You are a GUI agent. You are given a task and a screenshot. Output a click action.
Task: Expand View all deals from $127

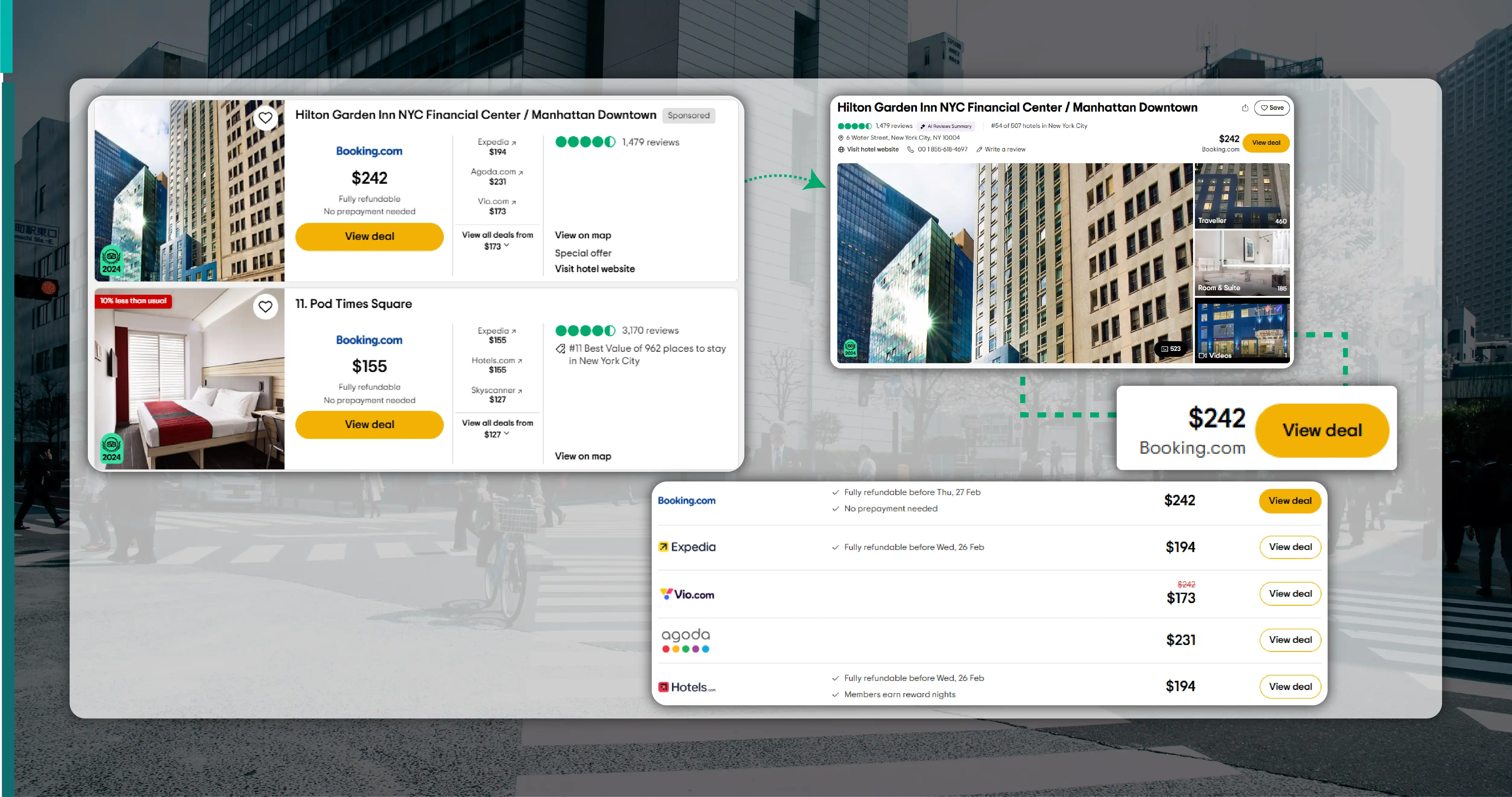coord(497,428)
